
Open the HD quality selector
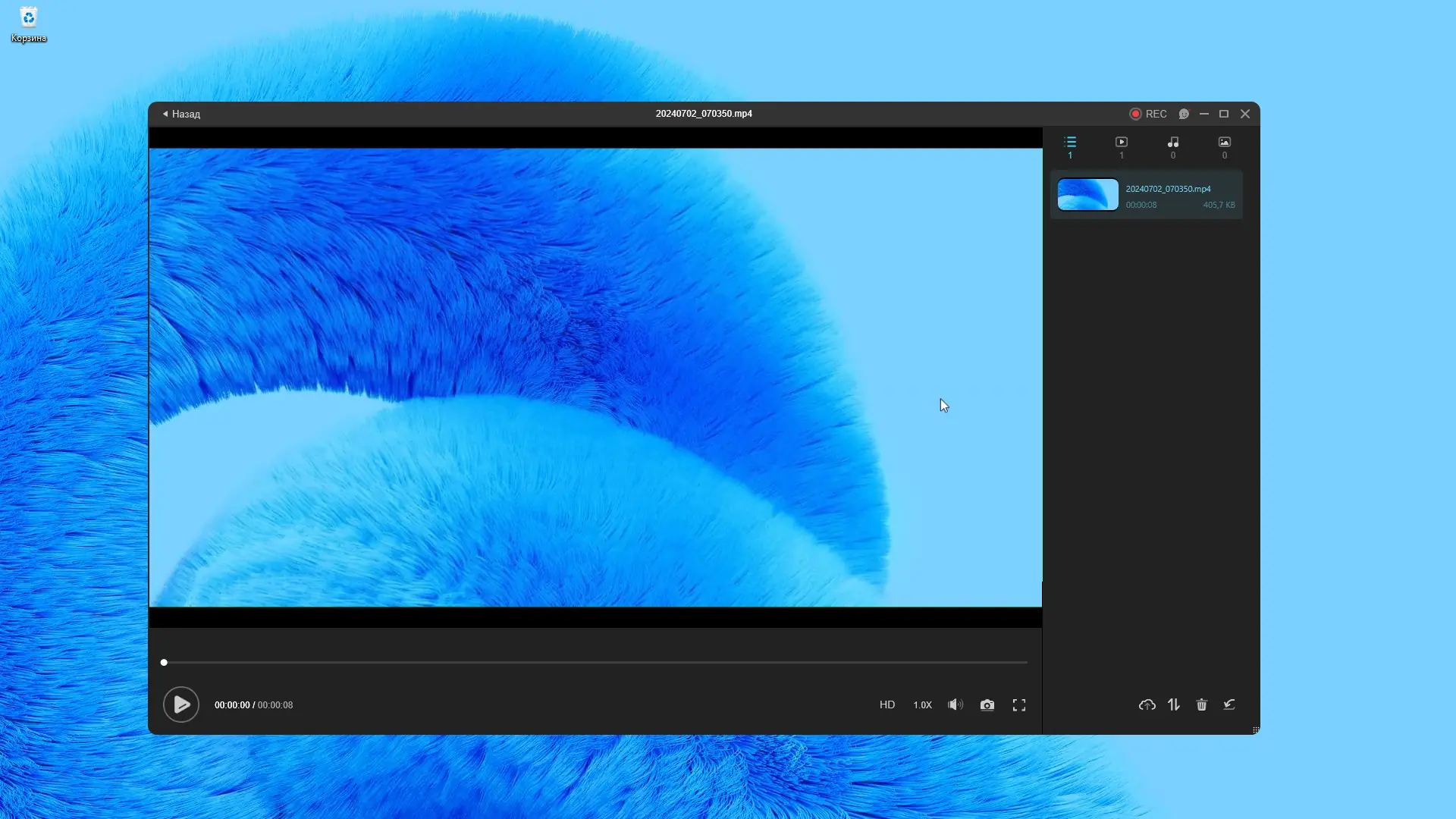[x=886, y=704]
